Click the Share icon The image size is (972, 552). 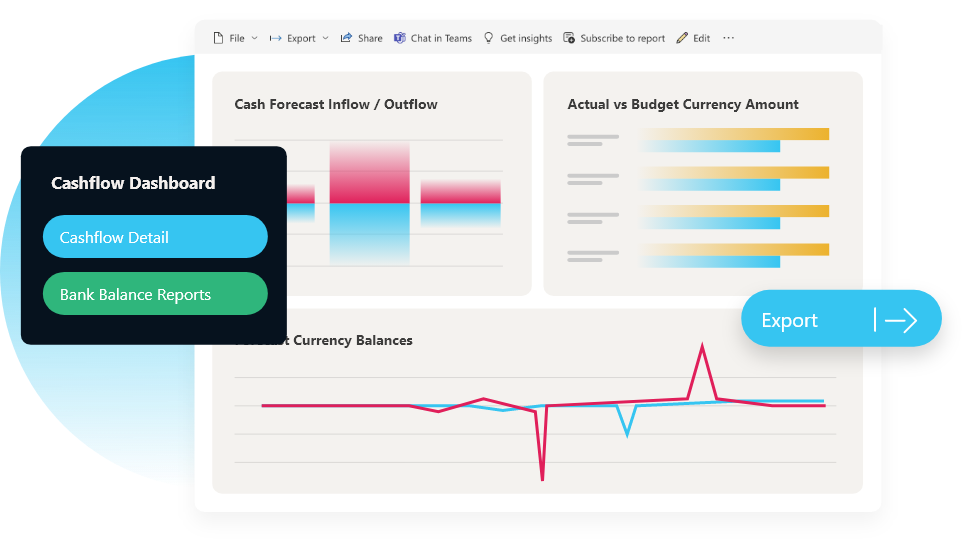[346, 38]
